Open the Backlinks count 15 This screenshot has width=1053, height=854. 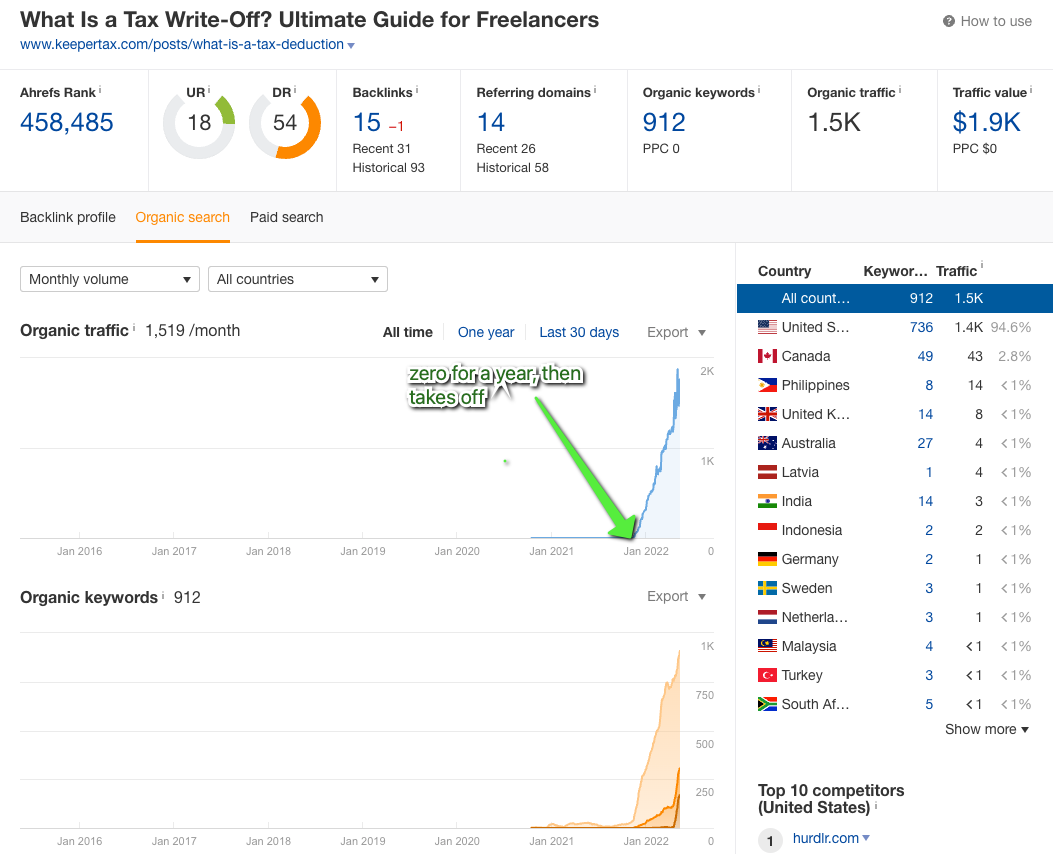click(367, 122)
